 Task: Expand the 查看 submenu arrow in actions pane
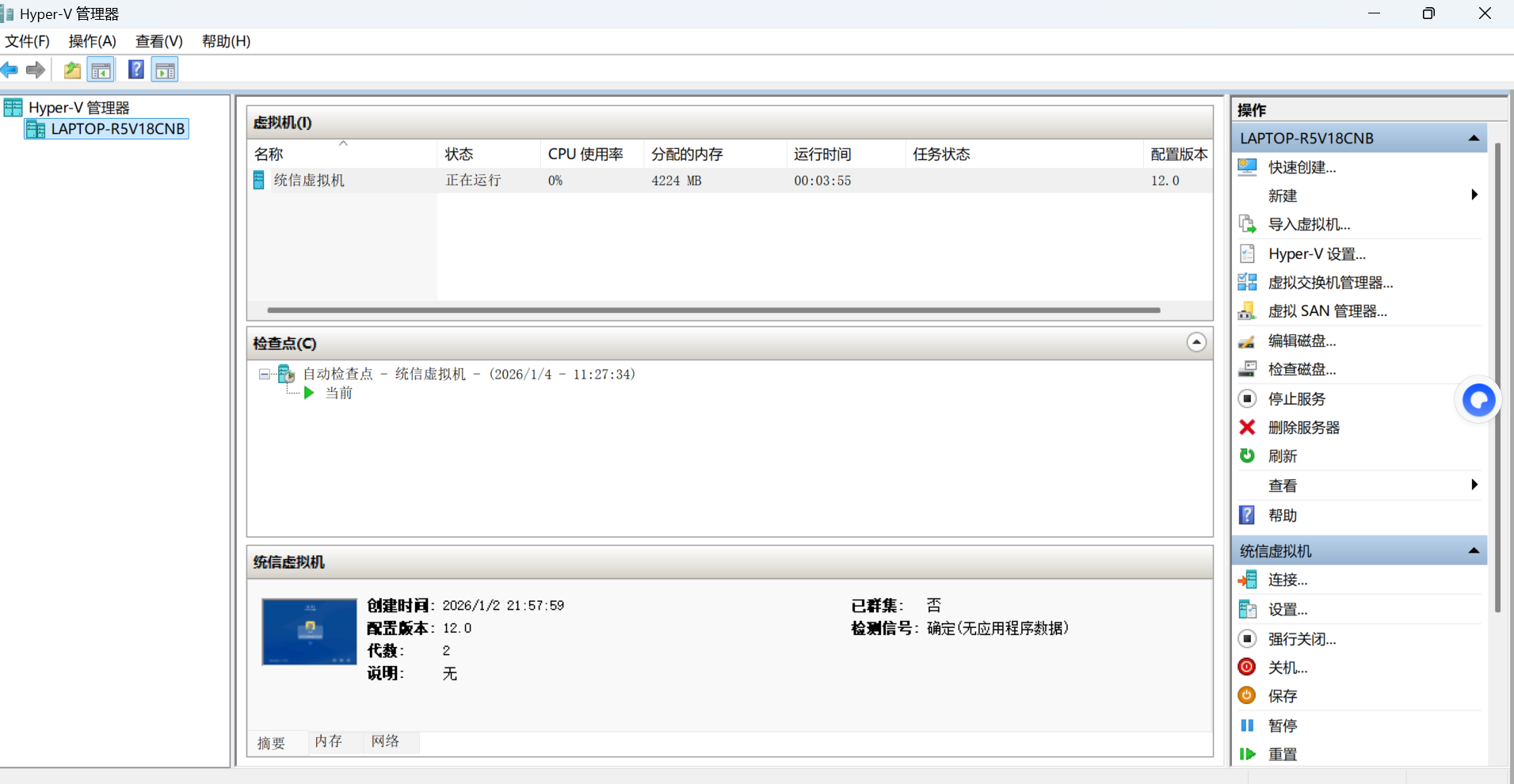(x=1474, y=485)
